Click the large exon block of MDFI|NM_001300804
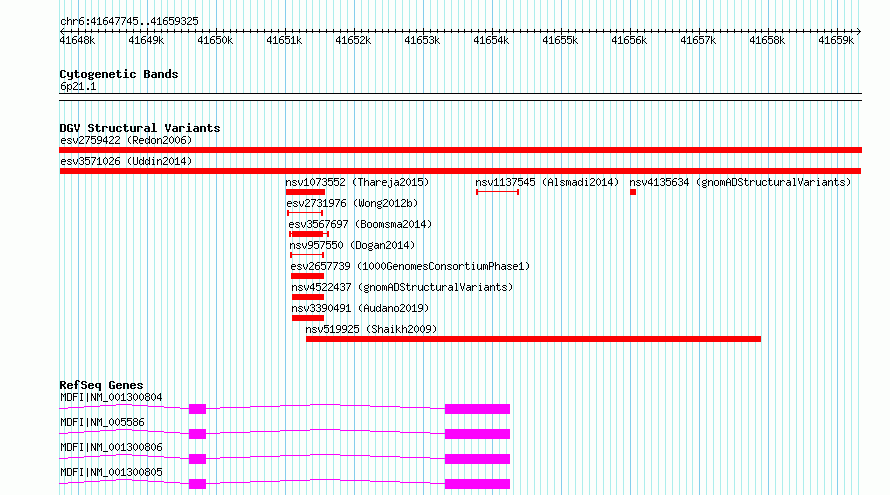 coord(477,409)
